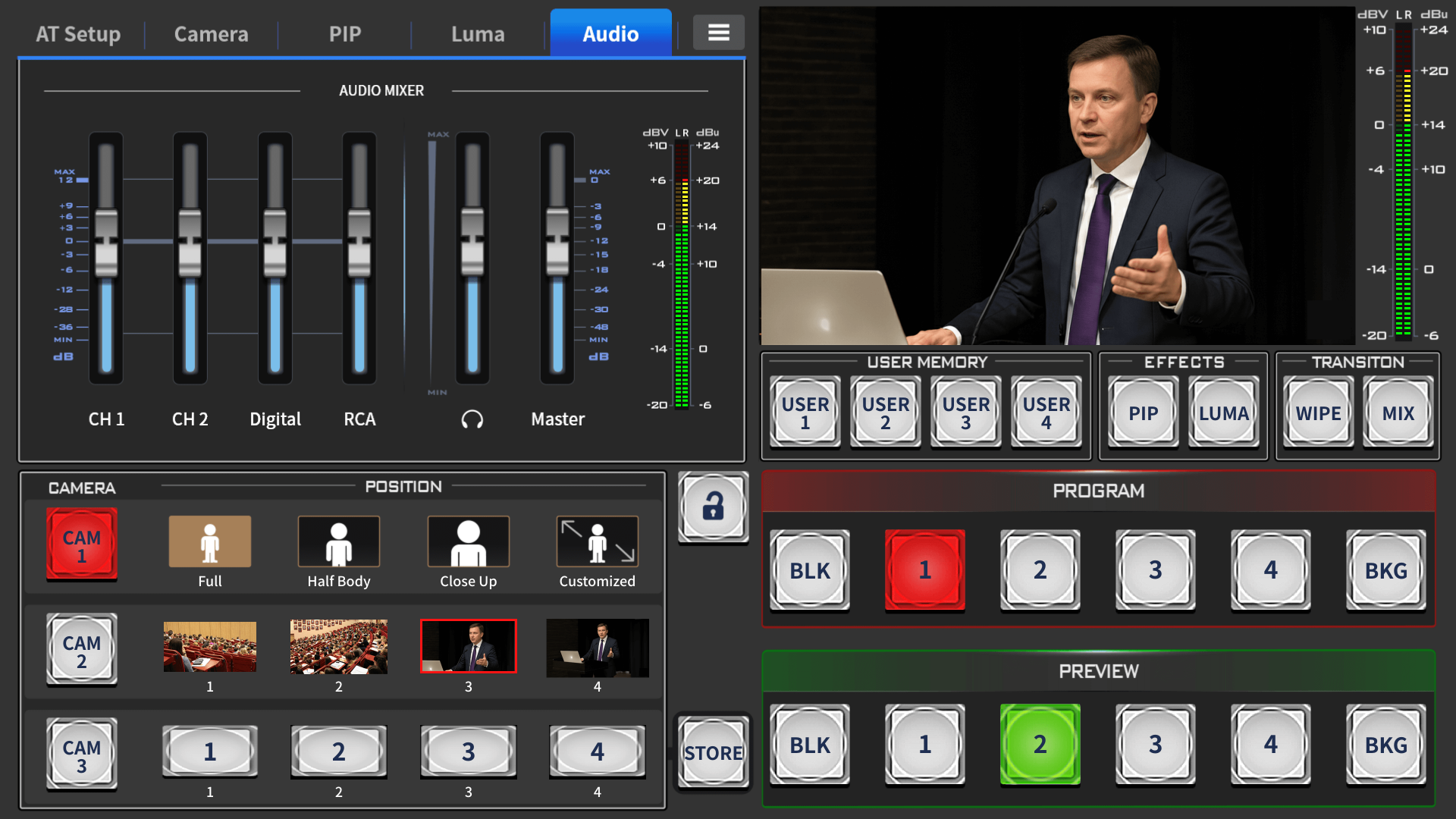The width and height of the screenshot is (1456, 819).
Task: Click the headphone monitor icon
Action: [472, 419]
